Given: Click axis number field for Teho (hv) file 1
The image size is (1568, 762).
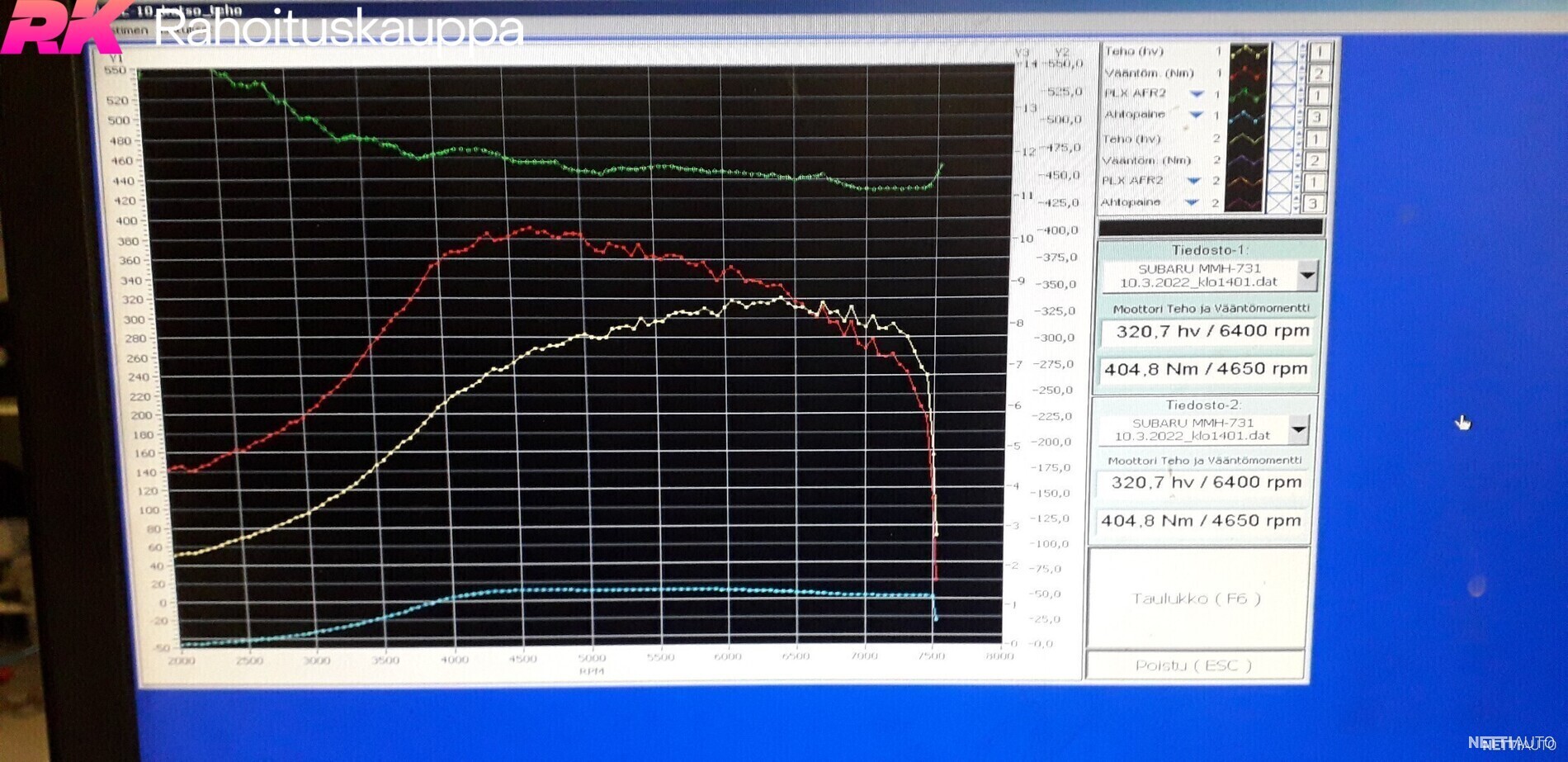Looking at the screenshot, I should coord(1320,52).
